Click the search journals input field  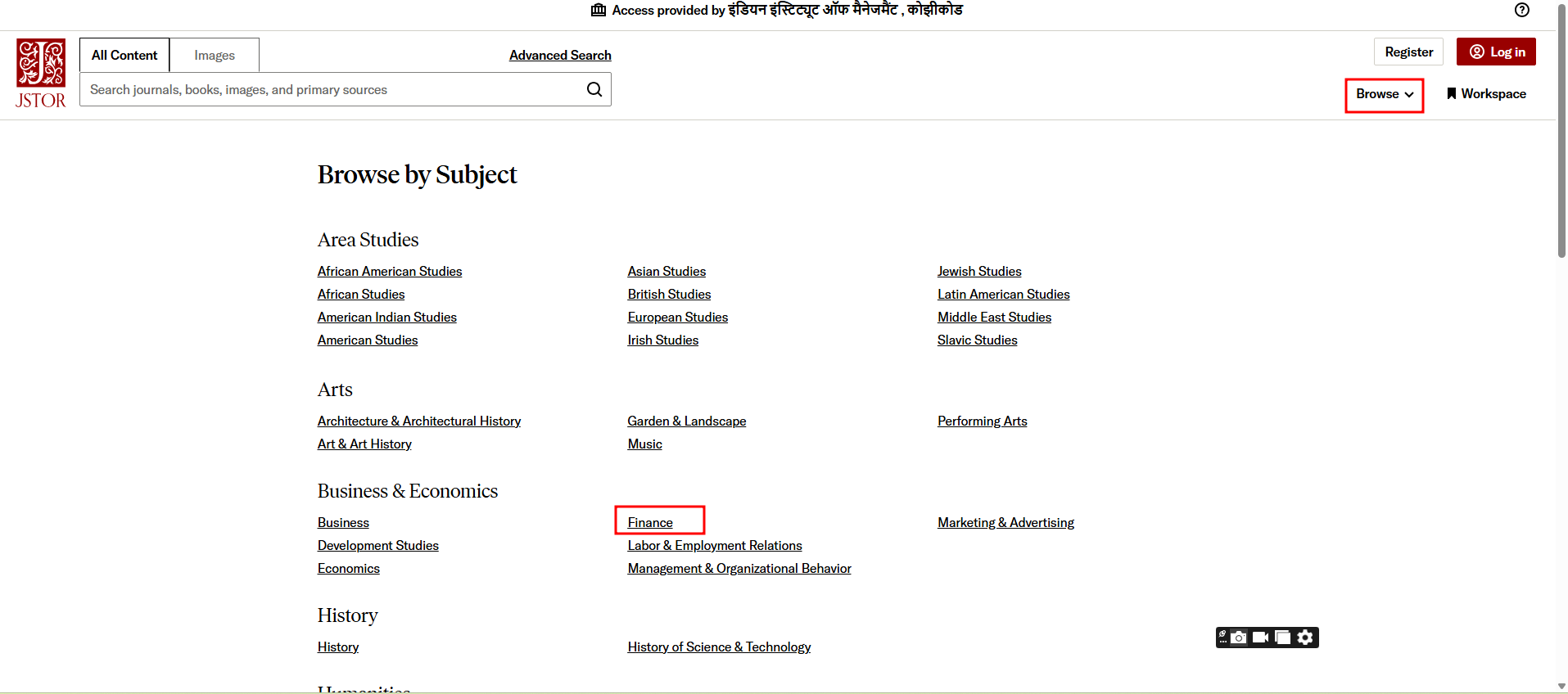point(328,89)
